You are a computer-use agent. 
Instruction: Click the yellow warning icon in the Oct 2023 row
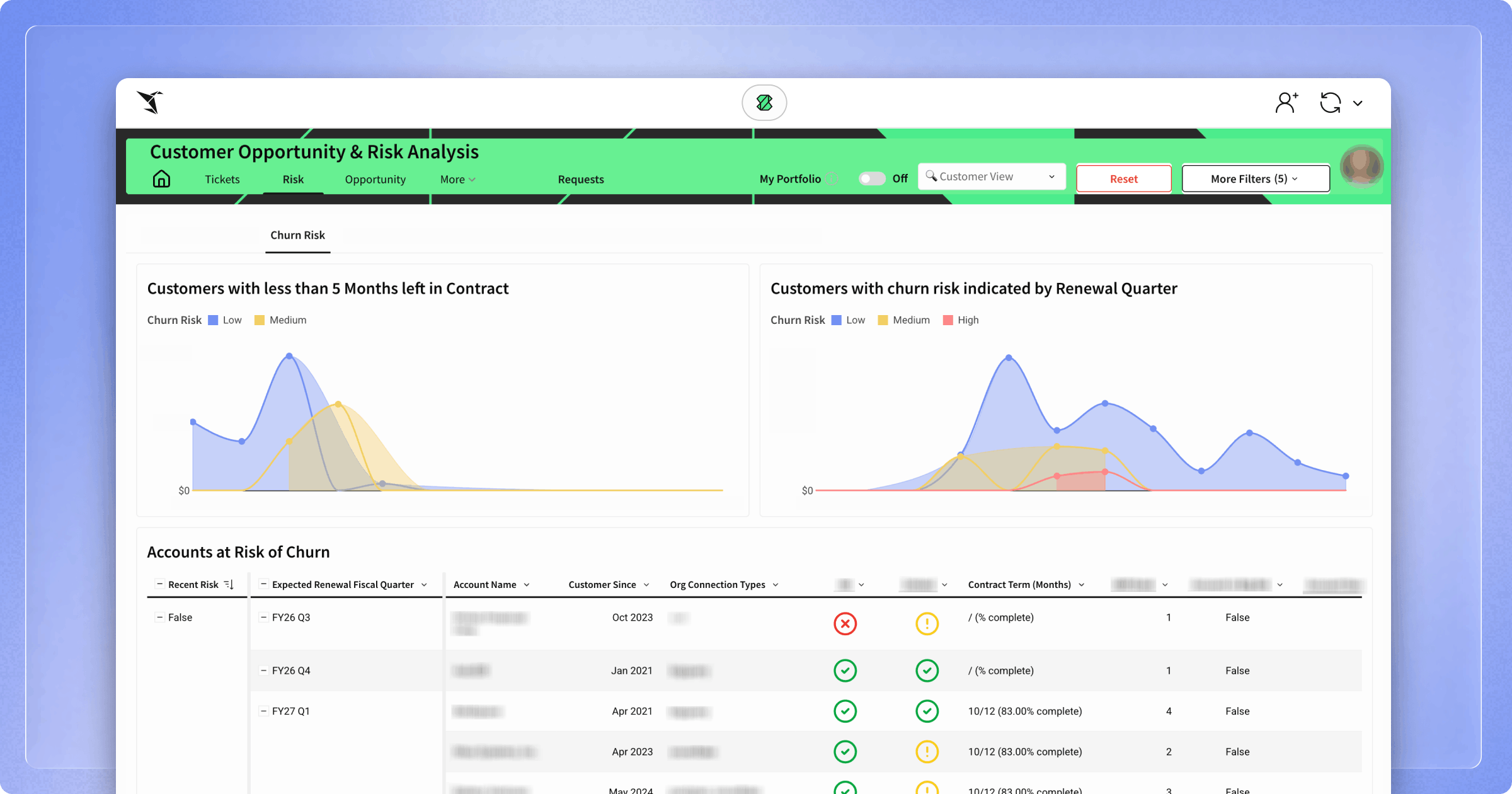[927, 624]
